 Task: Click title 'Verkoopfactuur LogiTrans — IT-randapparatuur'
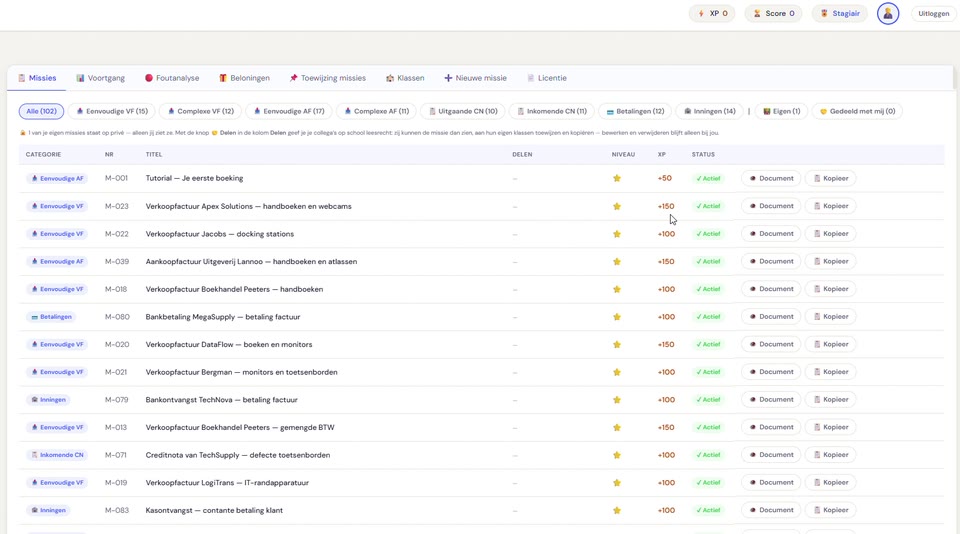click(x=227, y=483)
